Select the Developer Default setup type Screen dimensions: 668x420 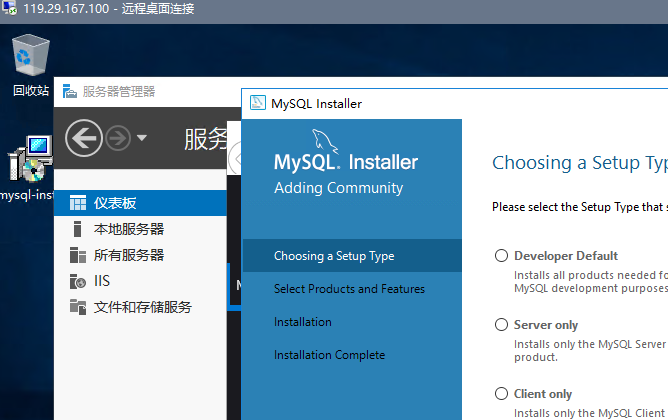pos(501,256)
